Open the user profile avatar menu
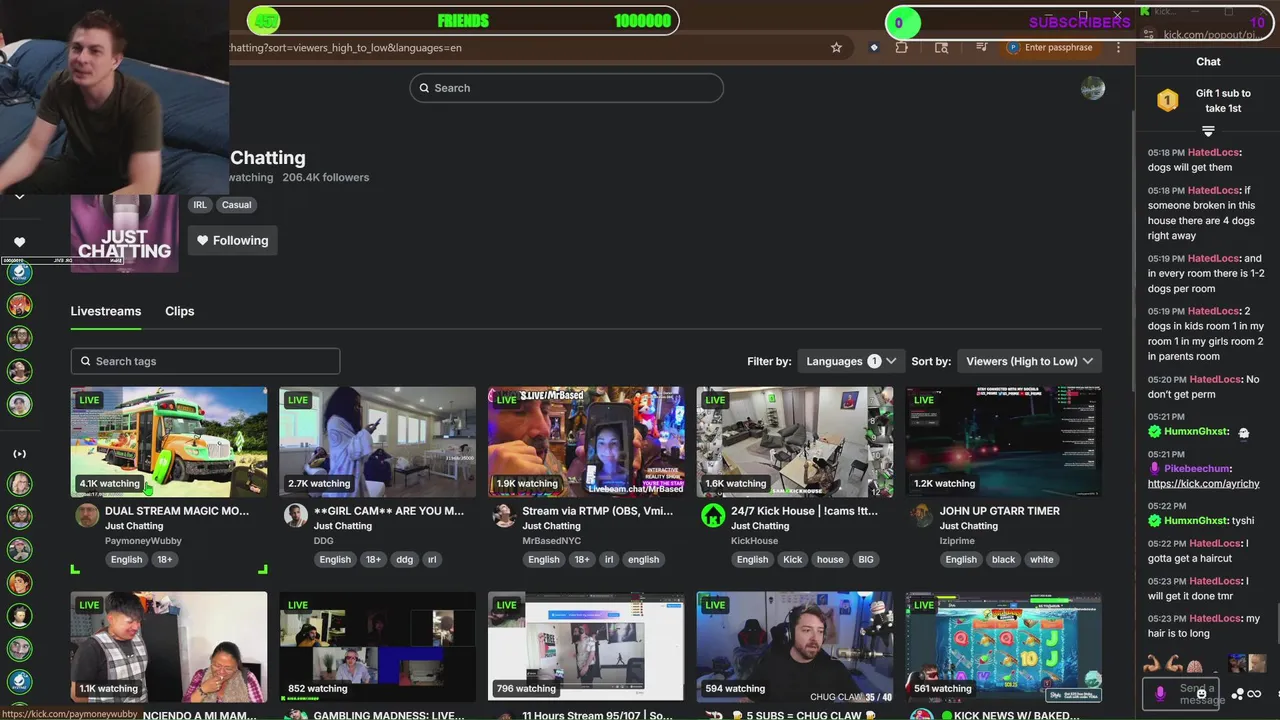 (1093, 88)
